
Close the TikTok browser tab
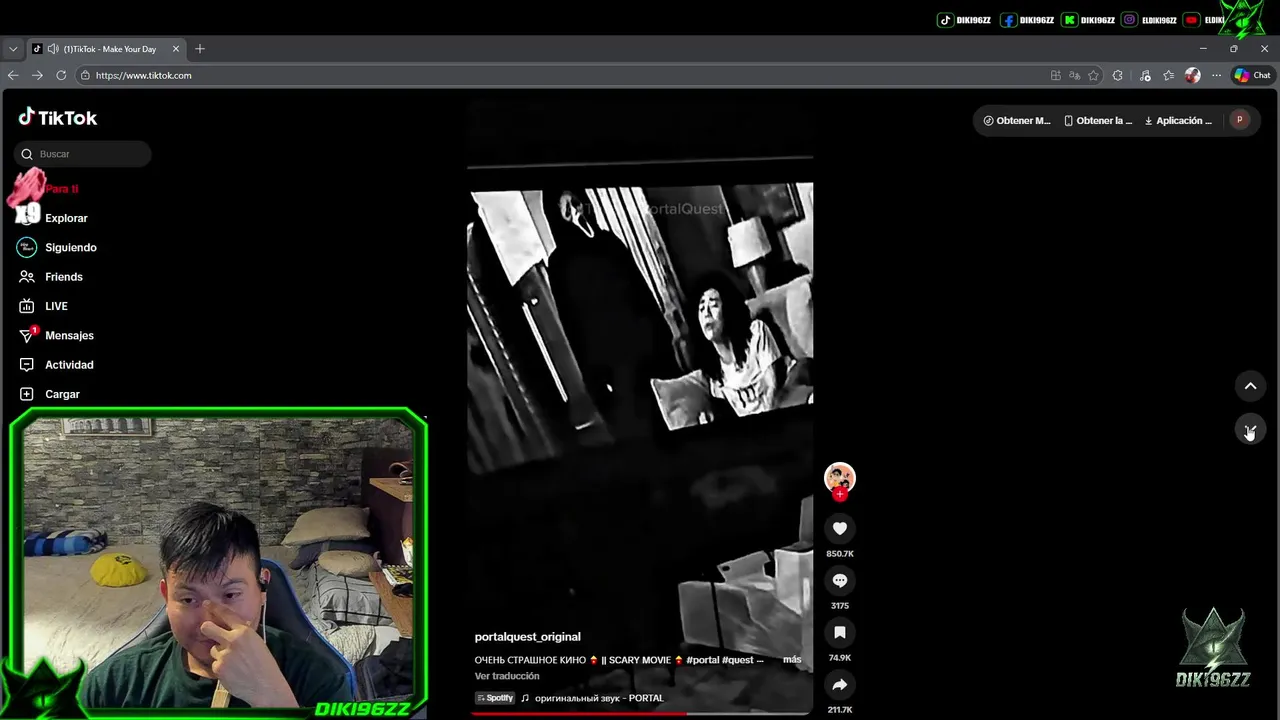pyautogui.click(x=176, y=49)
